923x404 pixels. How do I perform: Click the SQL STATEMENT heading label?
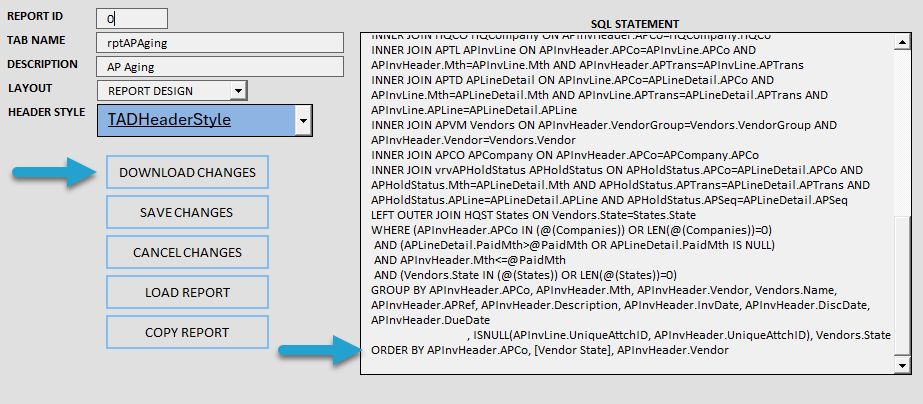click(x=635, y=24)
